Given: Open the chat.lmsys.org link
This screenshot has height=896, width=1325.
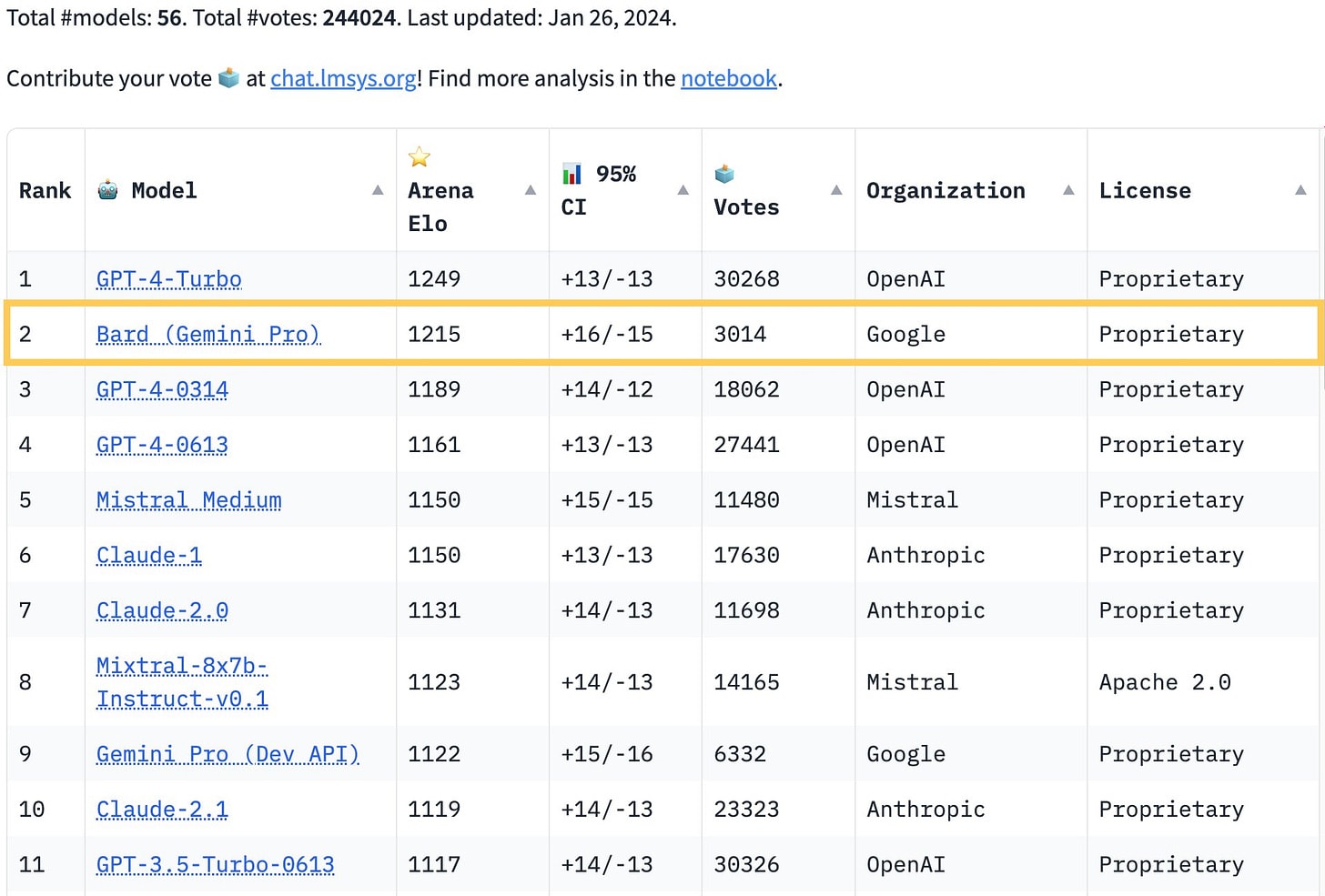Looking at the screenshot, I should (343, 79).
